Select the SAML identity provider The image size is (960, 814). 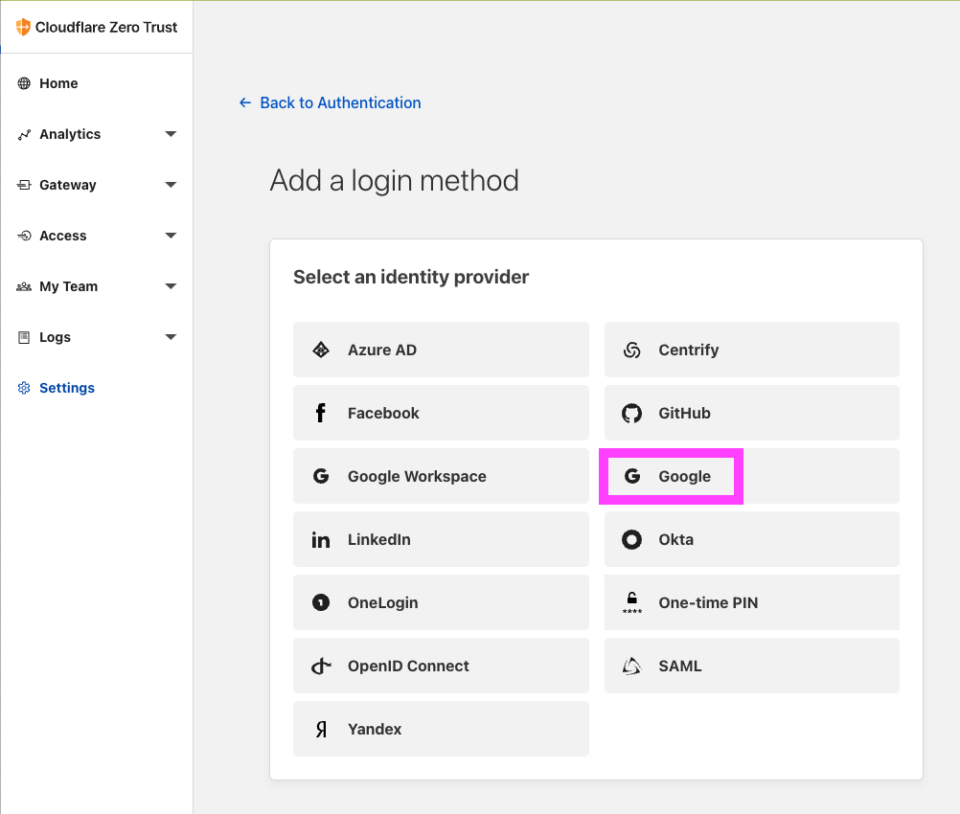point(752,666)
